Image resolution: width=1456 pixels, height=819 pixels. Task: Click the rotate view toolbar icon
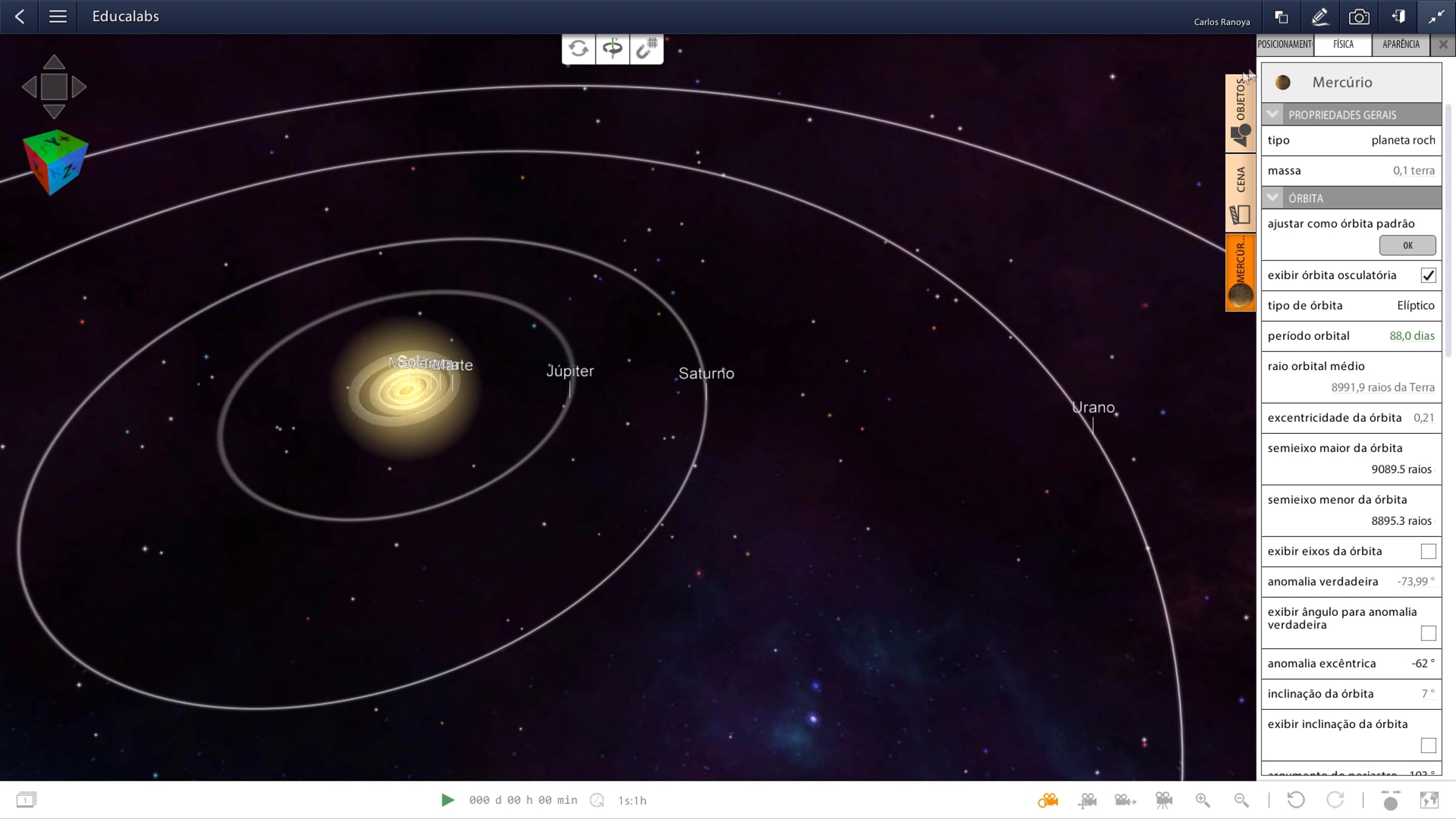tap(578, 49)
